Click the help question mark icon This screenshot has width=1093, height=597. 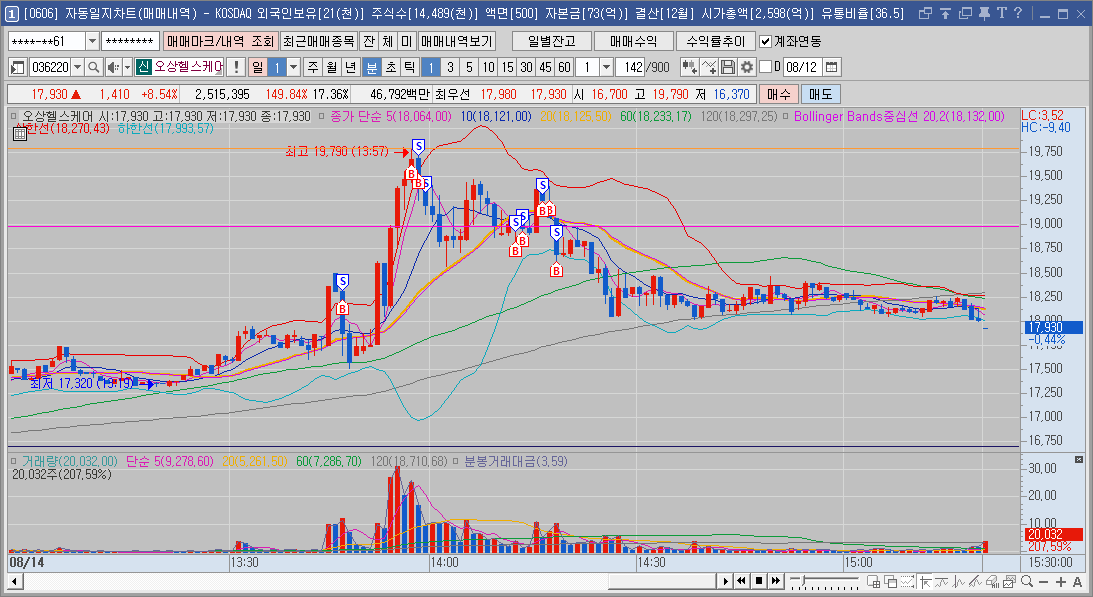click(x=1018, y=13)
